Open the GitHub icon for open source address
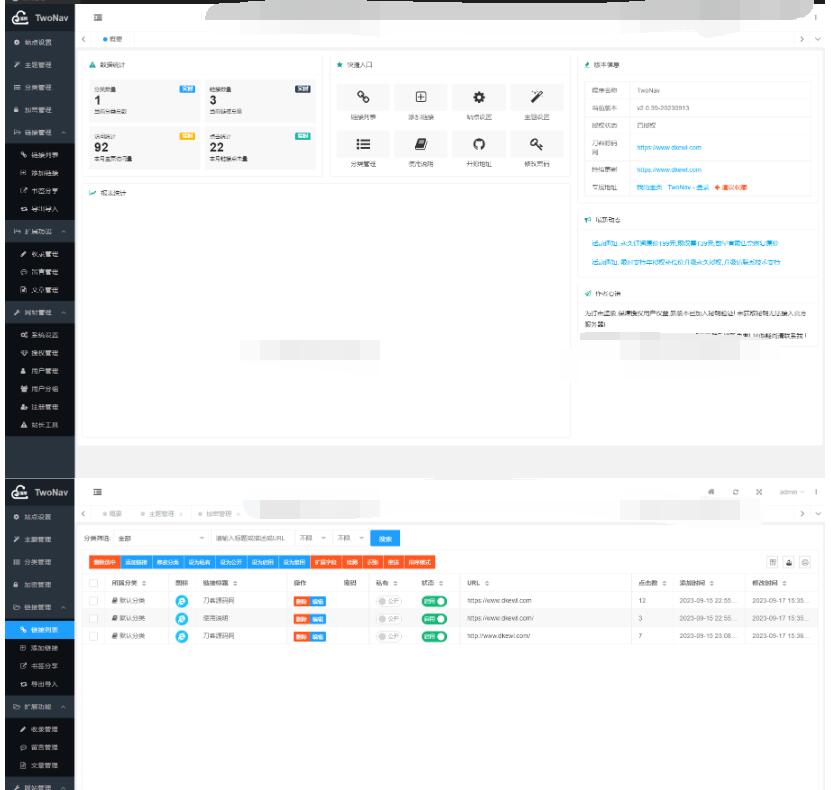Viewport: 831px width, 790px height. (x=478, y=146)
